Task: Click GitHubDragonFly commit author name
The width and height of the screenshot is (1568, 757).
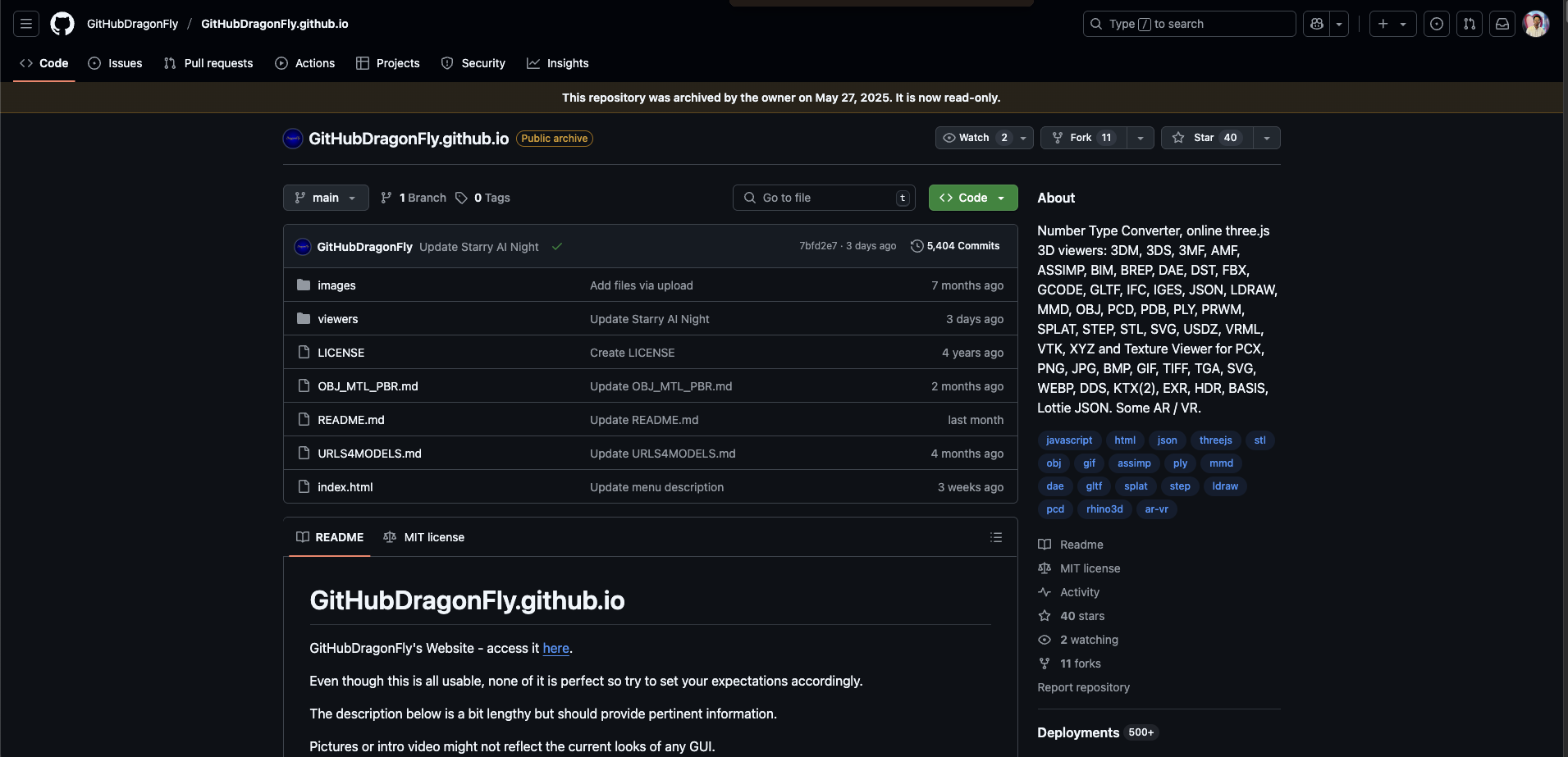Action: click(x=364, y=247)
